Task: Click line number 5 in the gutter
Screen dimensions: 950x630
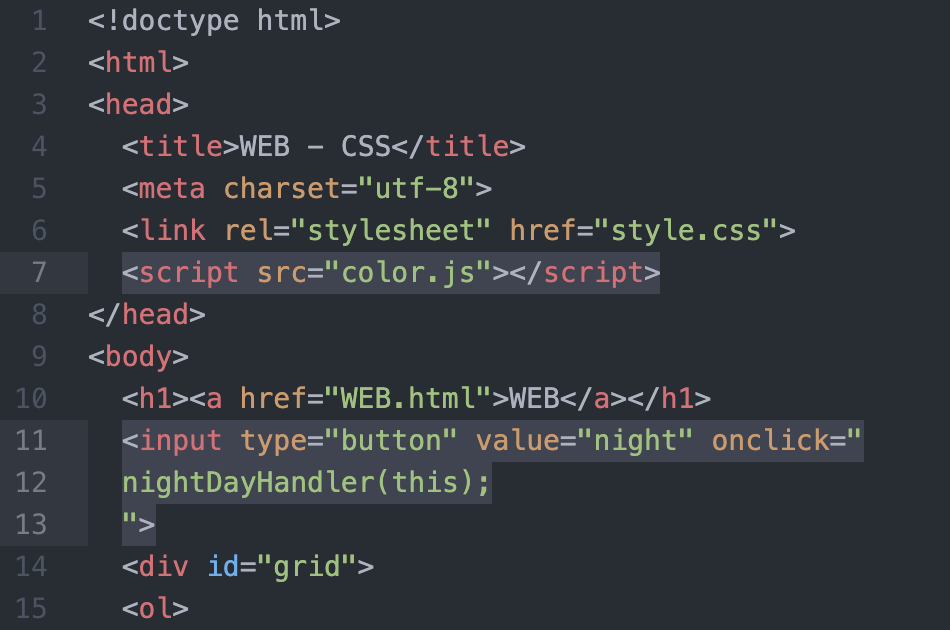Action: click(39, 189)
